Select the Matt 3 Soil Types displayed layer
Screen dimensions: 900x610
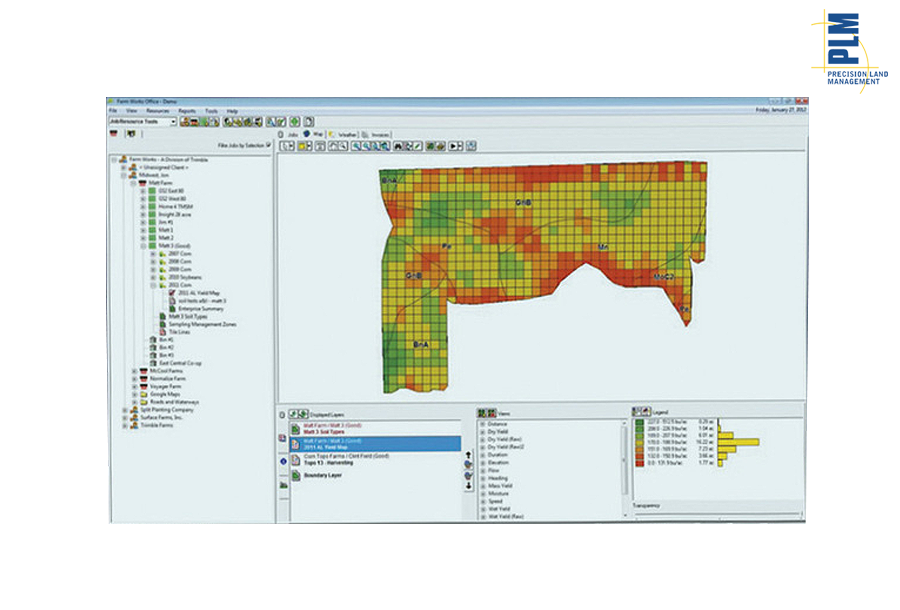point(376,429)
